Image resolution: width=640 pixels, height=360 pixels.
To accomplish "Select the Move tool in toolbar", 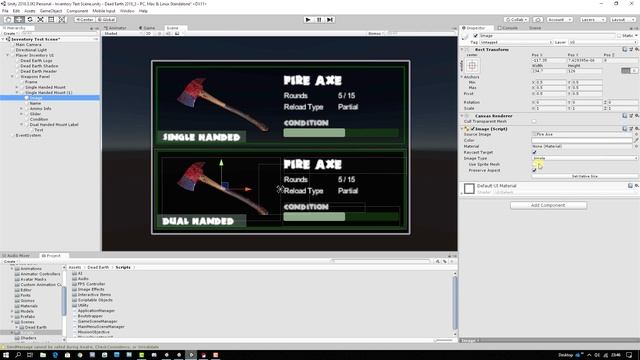I will coord(19,19).
